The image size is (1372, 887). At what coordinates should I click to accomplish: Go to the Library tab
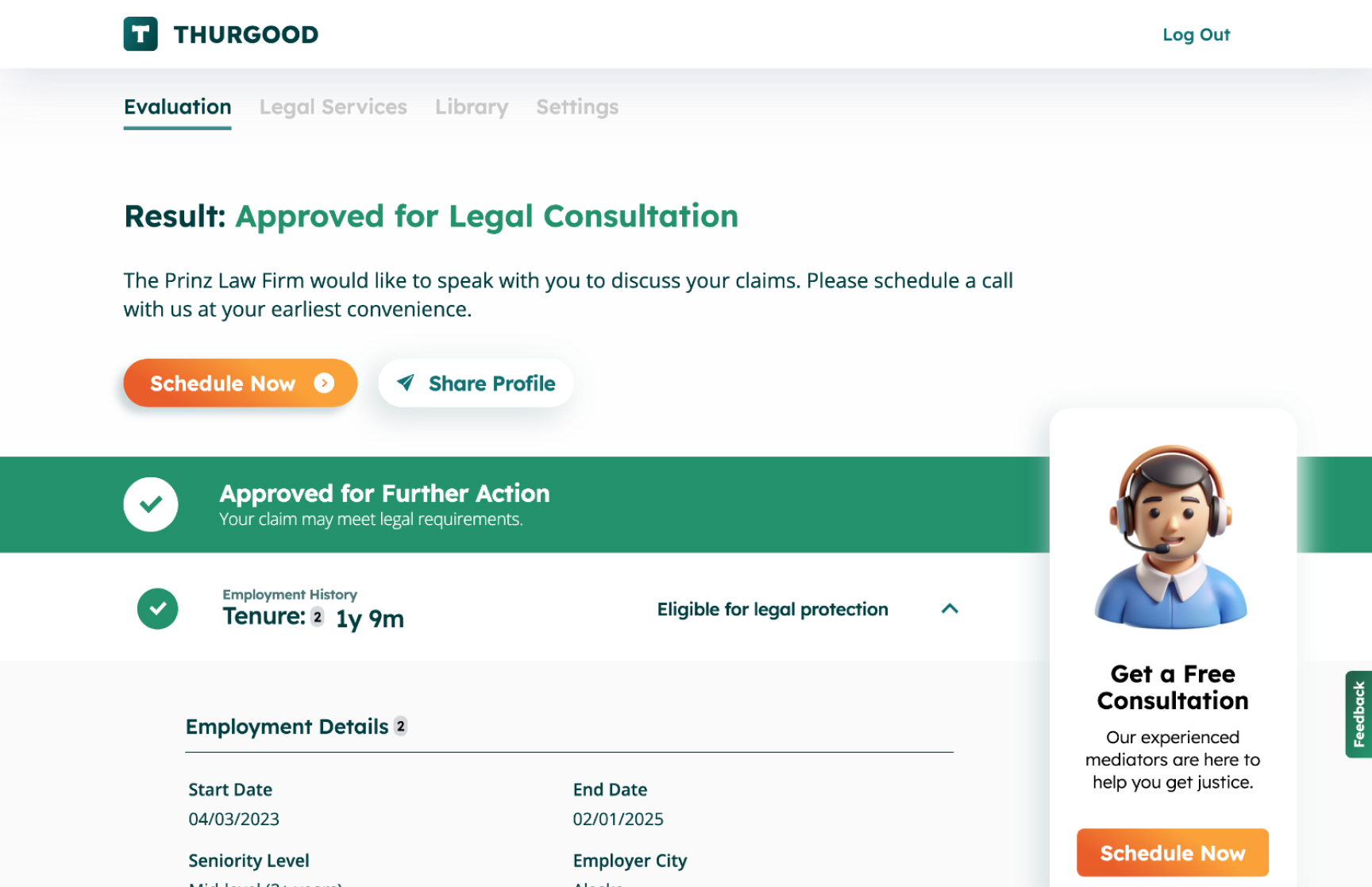point(472,107)
